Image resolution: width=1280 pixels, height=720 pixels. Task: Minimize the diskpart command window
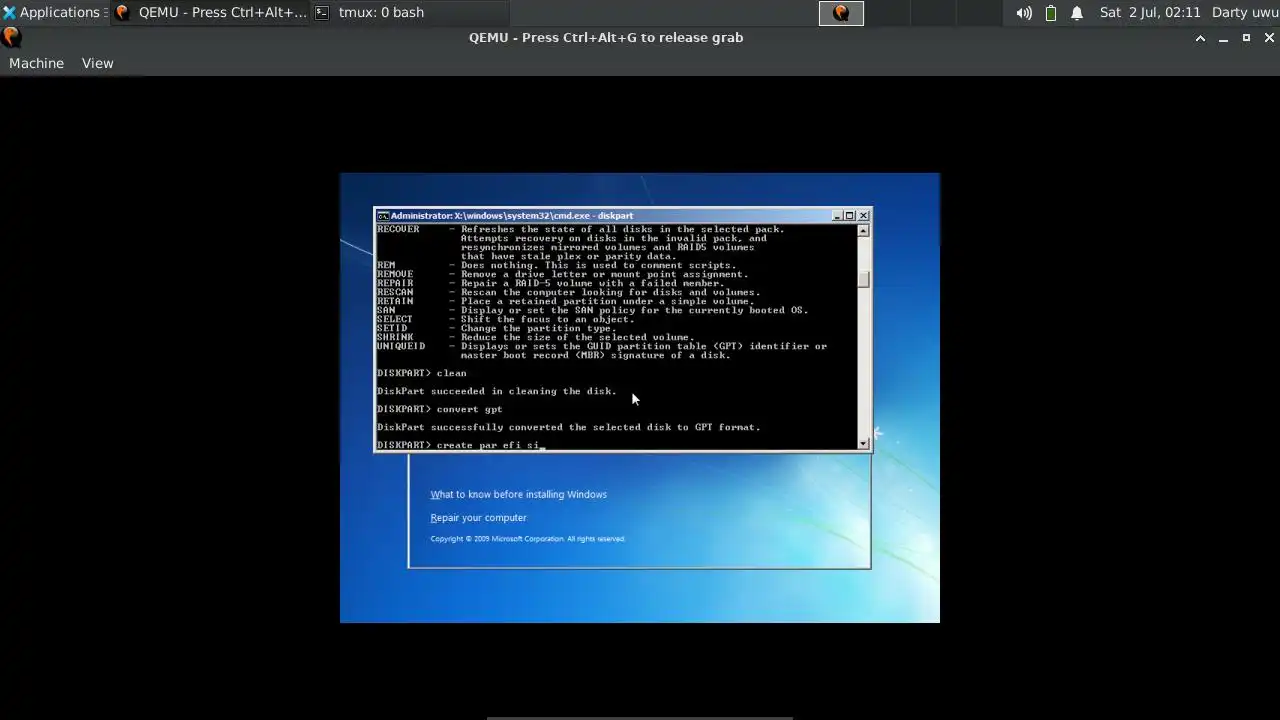[837, 216]
